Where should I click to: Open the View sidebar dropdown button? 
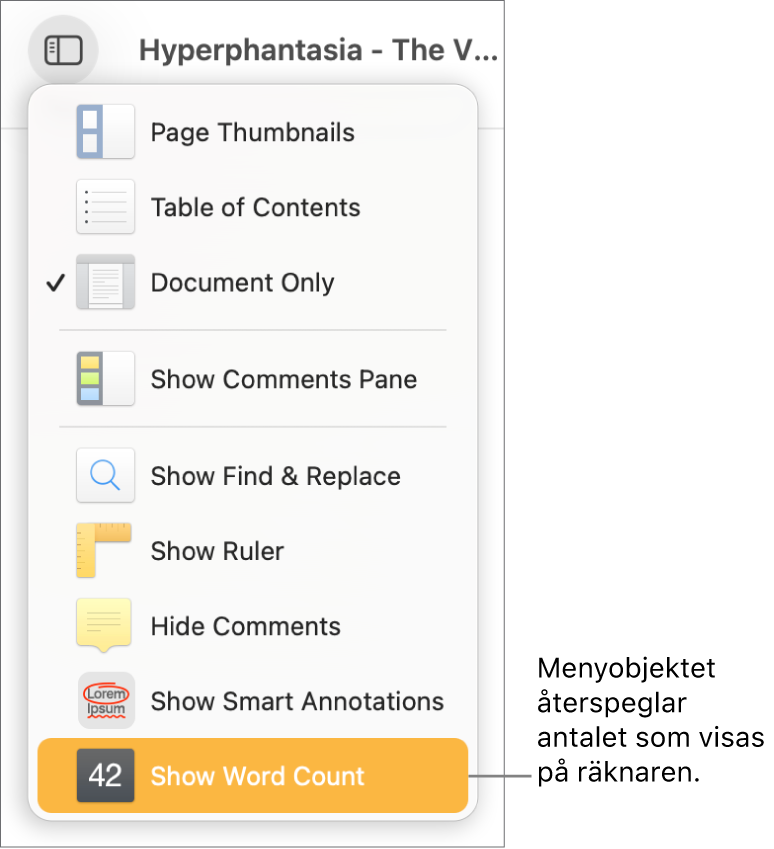(64, 50)
